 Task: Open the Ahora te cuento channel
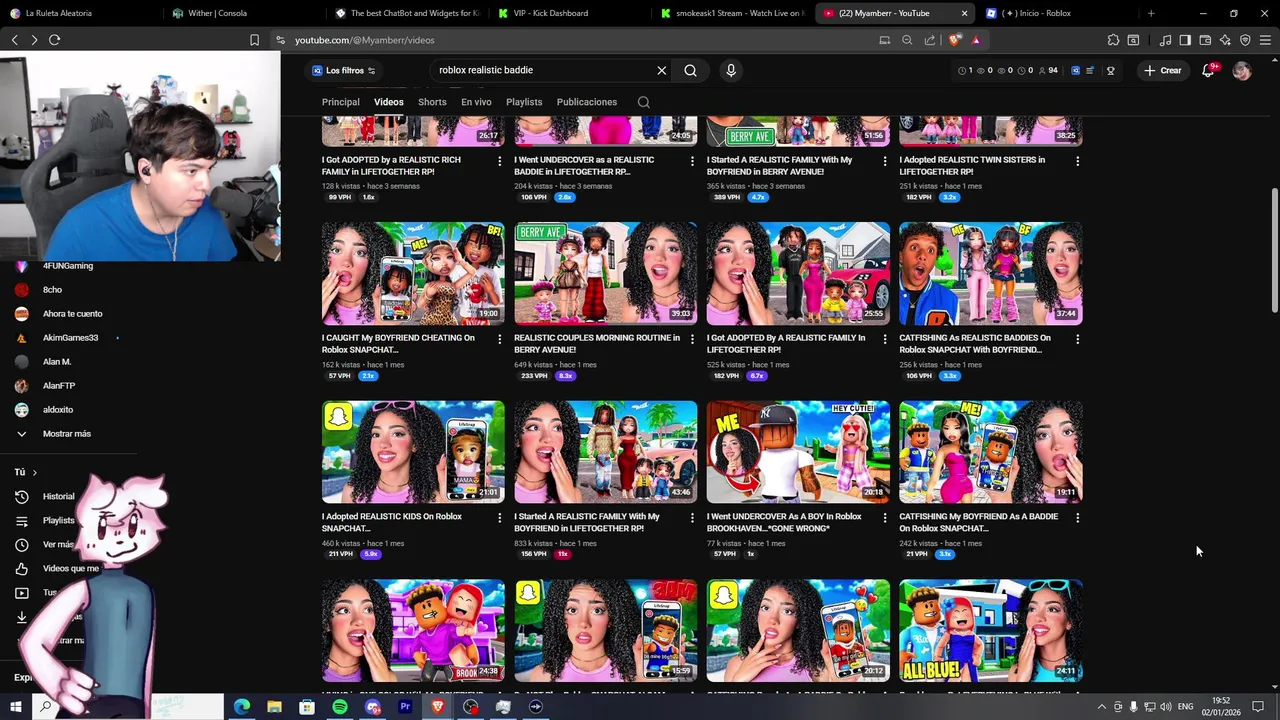[72, 314]
